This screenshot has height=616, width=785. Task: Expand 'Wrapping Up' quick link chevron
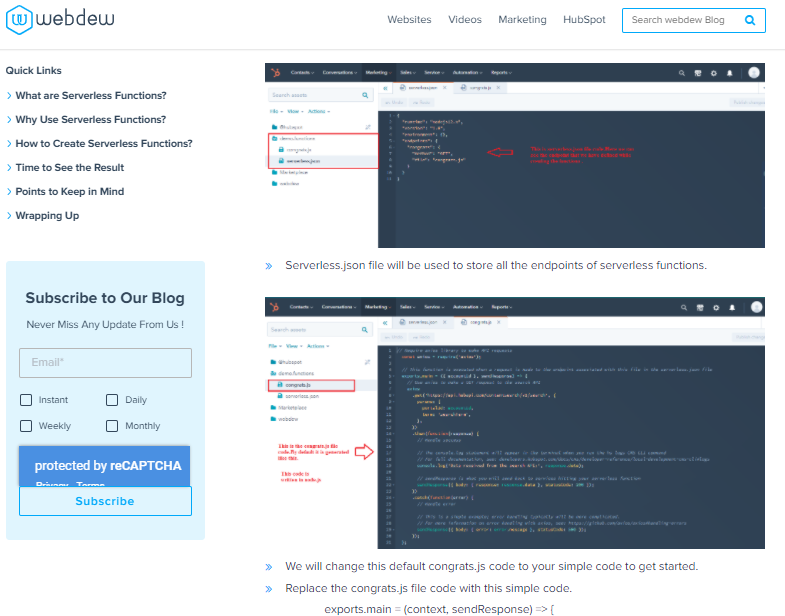(9, 216)
